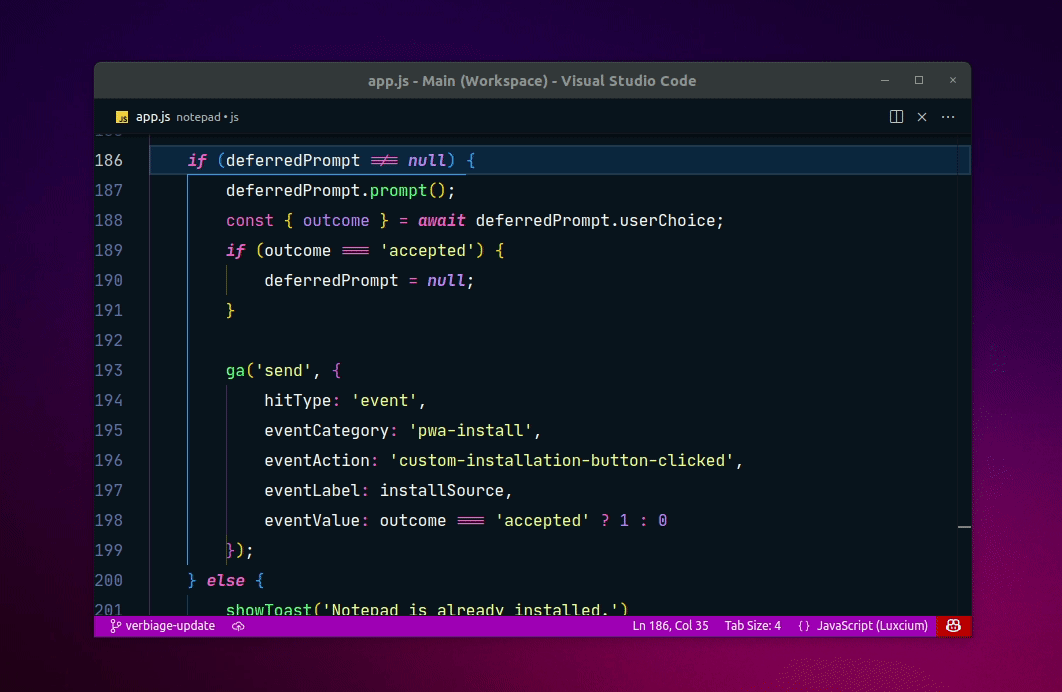The height and width of the screenshot is (692, 1062).
Task: Click the await keyword on line 188
Action: 442,221
